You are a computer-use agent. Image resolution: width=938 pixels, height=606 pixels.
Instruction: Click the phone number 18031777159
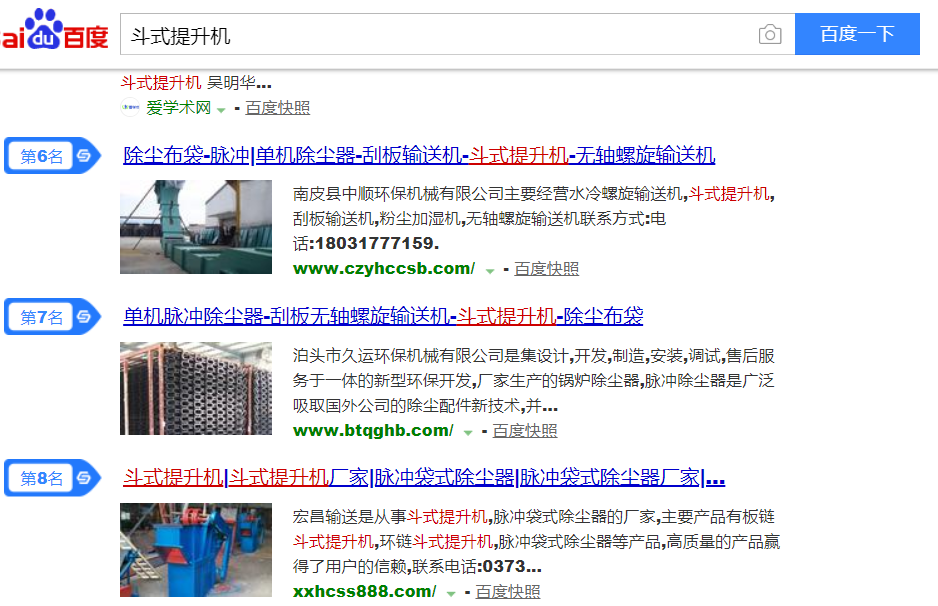(x=373, y=243)
